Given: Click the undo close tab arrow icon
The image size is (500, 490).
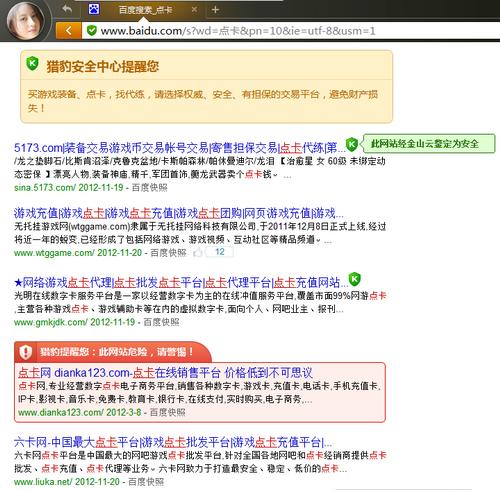Looking at the screenshot, I should [x=67, y=9].
